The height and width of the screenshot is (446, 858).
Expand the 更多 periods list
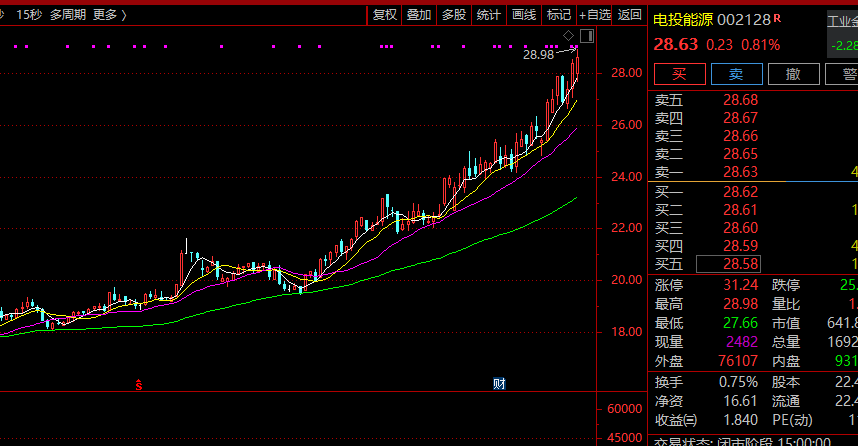tap(108, 14)
